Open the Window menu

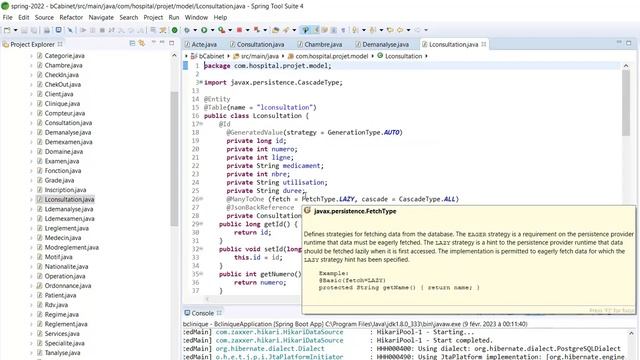point(196,17)
